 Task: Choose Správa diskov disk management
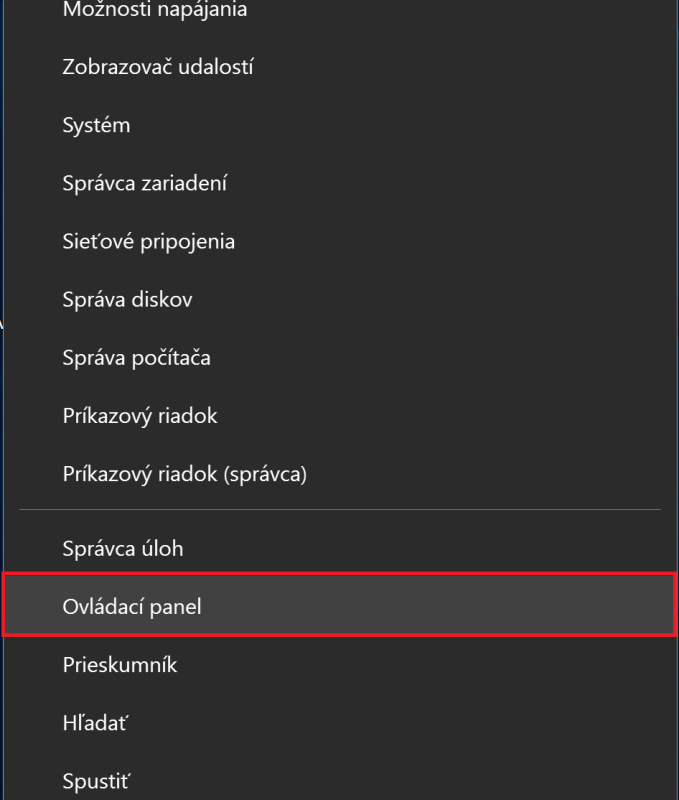(x=127, y=300)
